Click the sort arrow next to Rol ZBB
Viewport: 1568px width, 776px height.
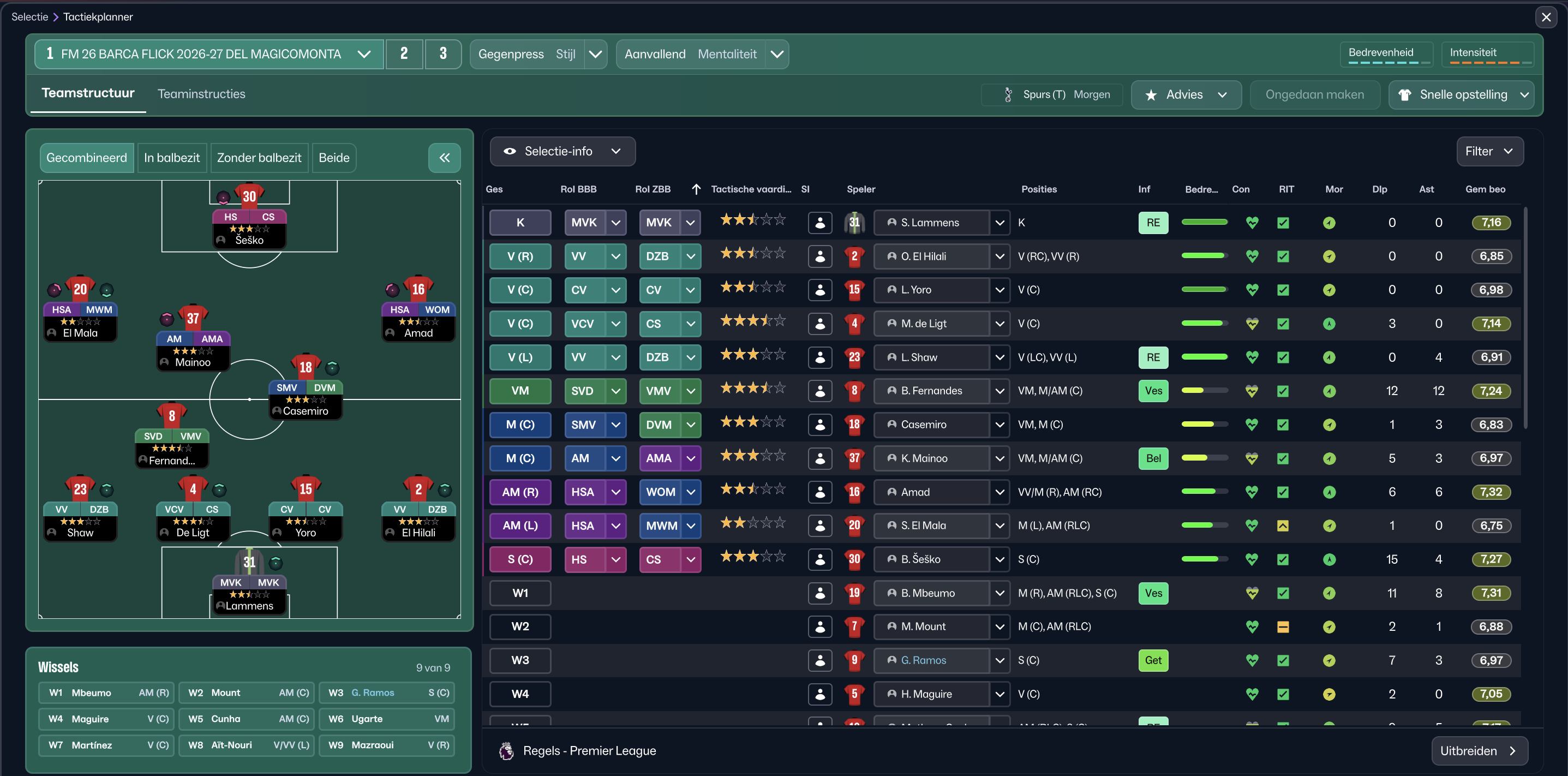coord(696,189)
